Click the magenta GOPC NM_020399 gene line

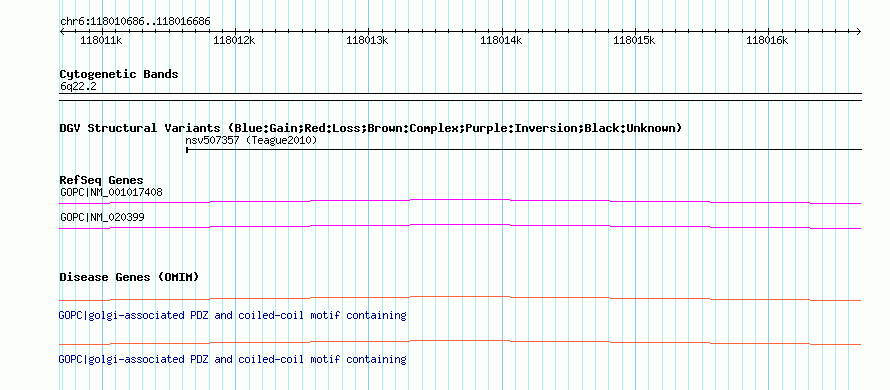[x=460, y=227]
